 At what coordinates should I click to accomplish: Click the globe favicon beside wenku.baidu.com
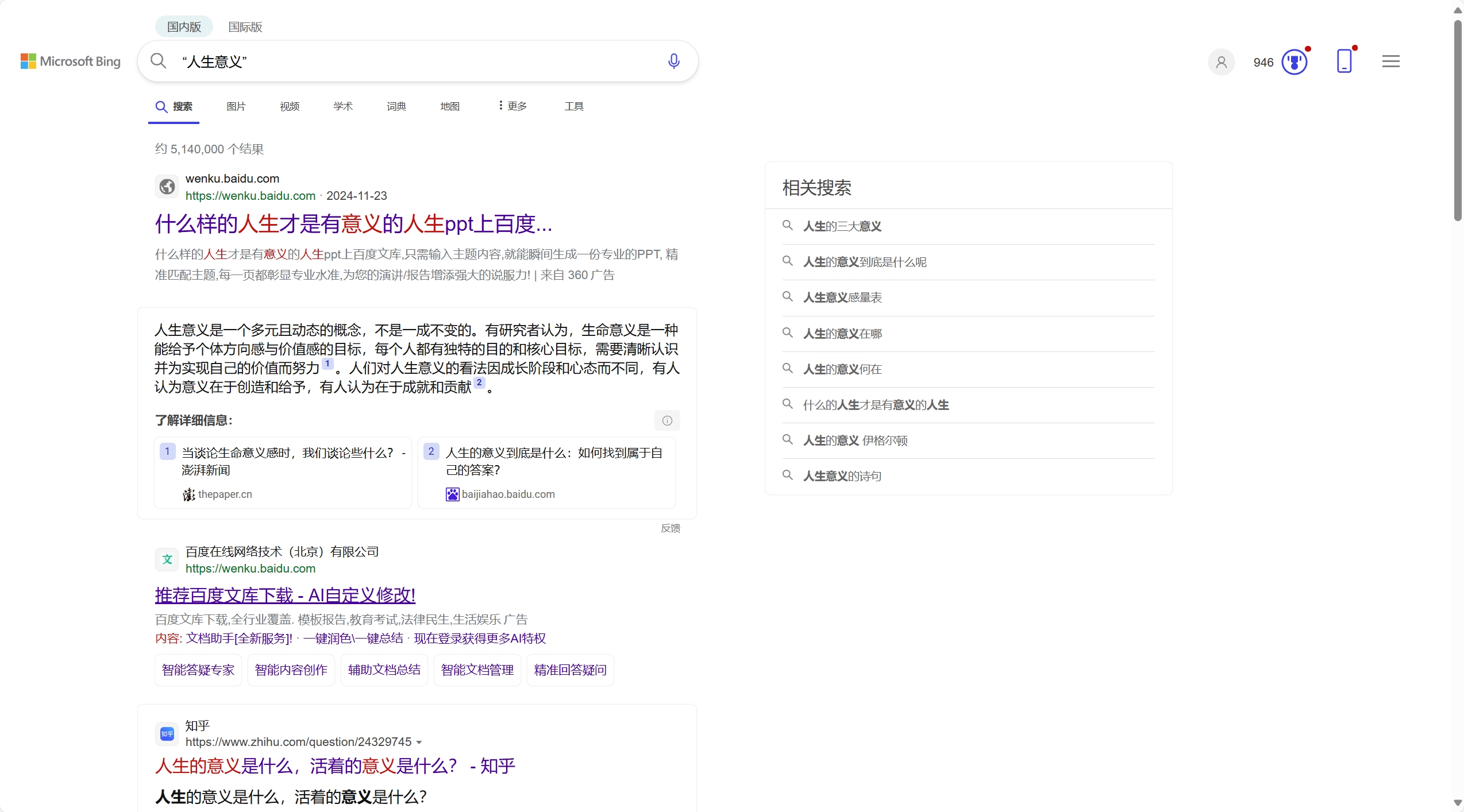click(167, 187)
